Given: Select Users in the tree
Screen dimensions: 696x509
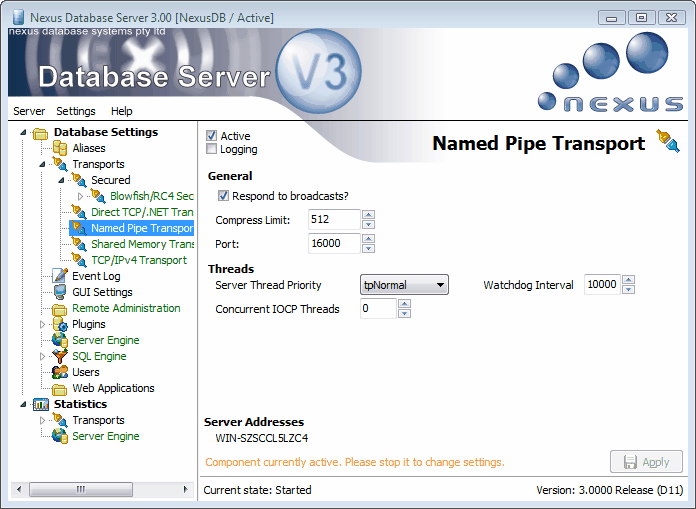Looking at the screenshot, I should [86, 372].
